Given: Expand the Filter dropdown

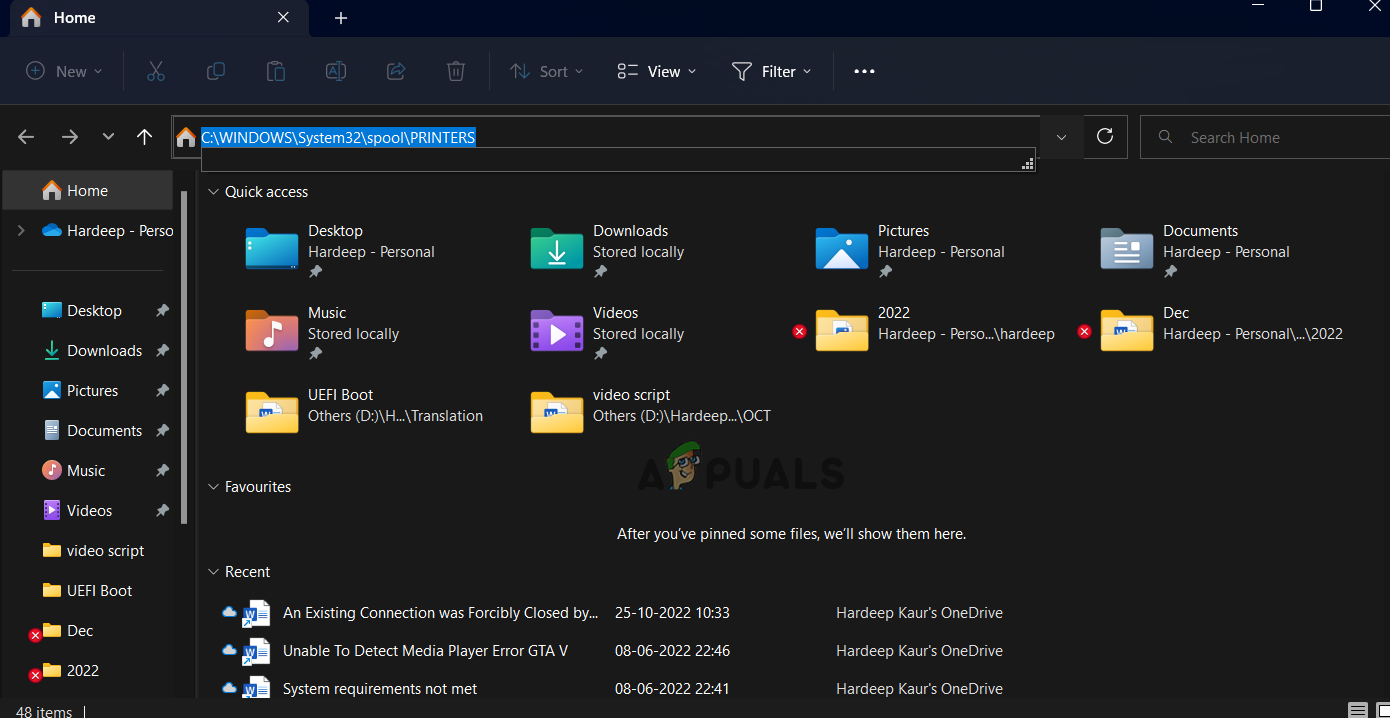Looking at the screenshot, I should (x=772, y=71).
